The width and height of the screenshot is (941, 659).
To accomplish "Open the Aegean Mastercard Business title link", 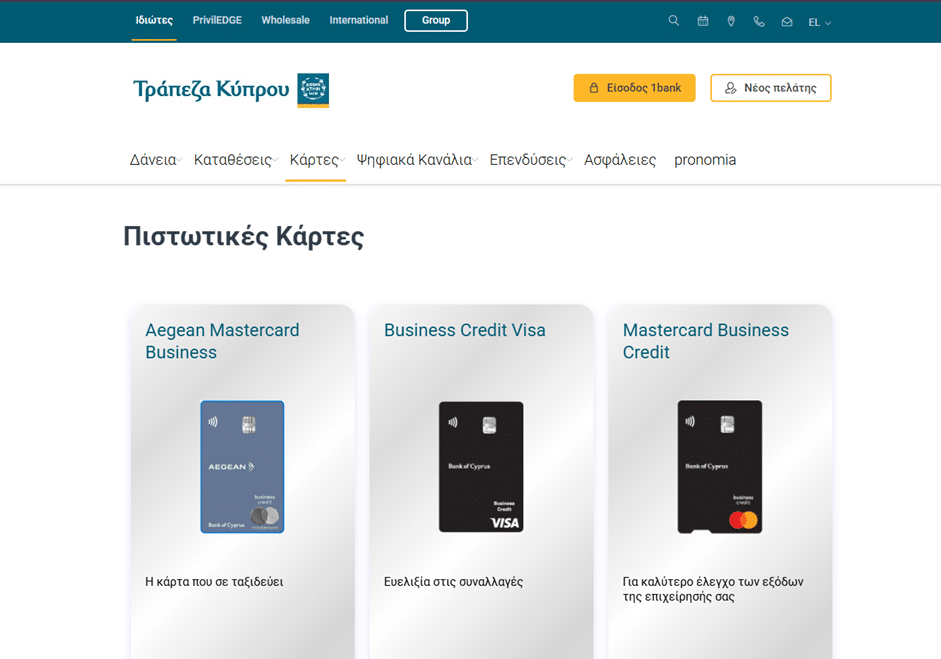I will click(x=222, y=341).
